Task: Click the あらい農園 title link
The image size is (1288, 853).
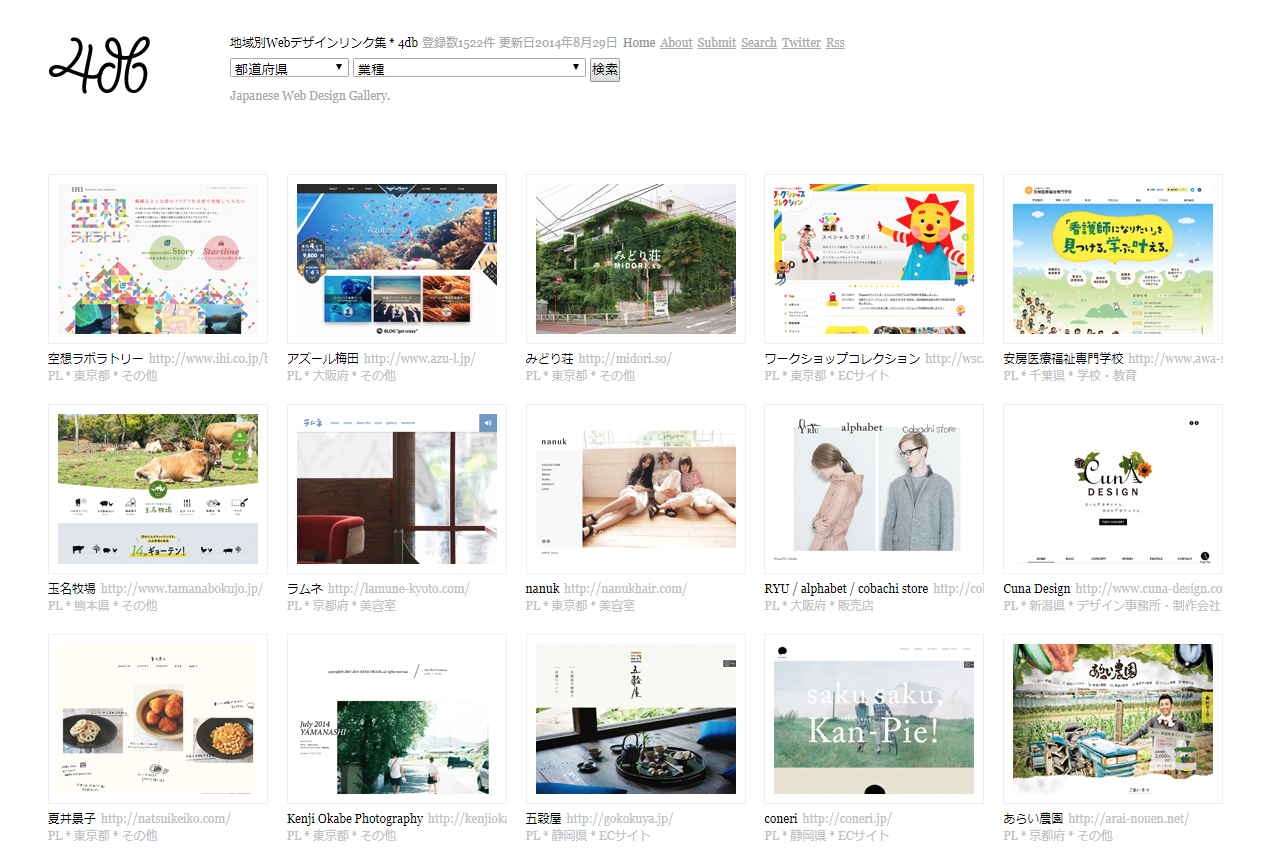Action: click(1033, 819)
